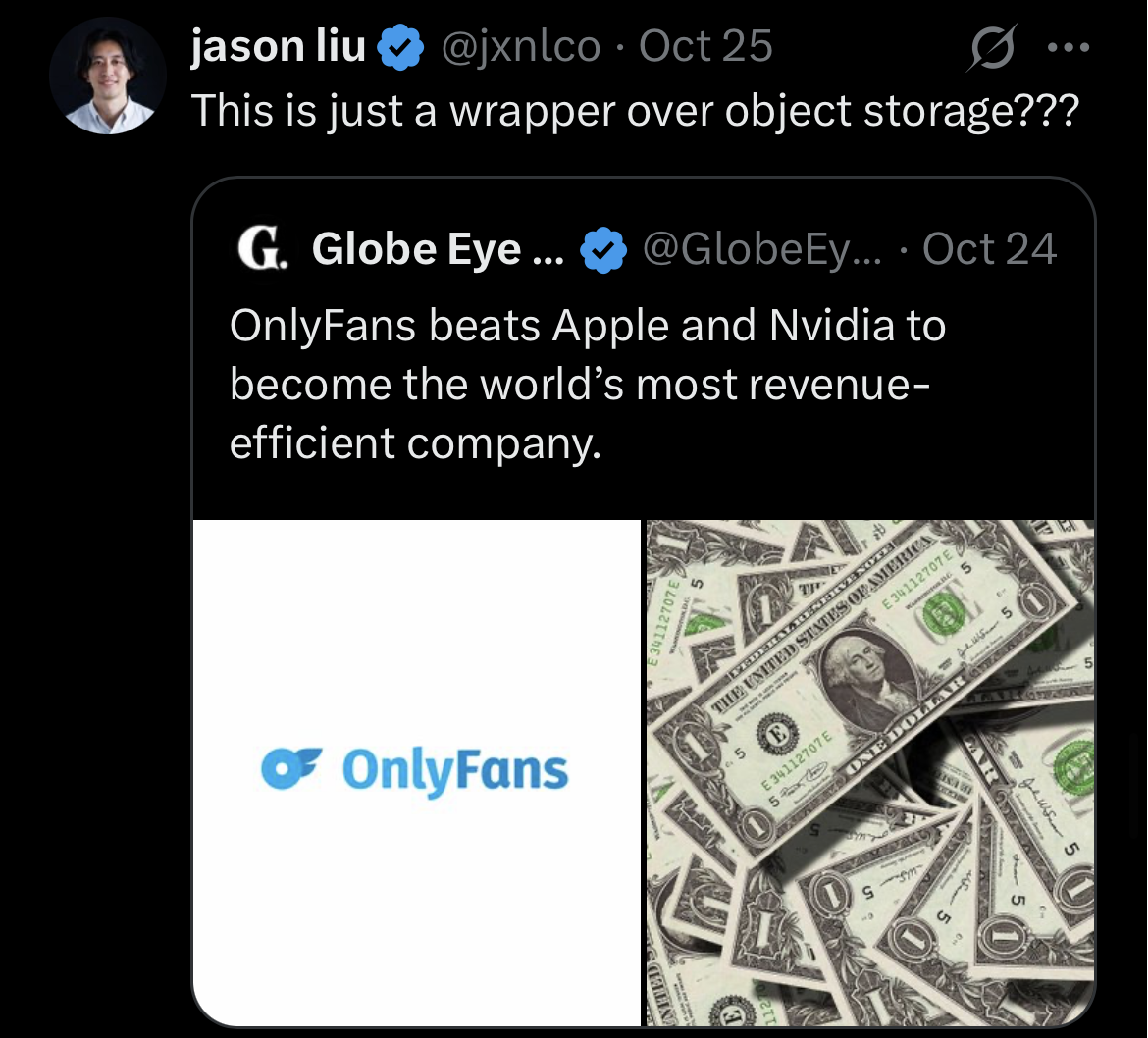The height and width of the screenshot is (1038, 1148).
Task: Click the jason liu display name
Action: pyautogui.click(x=278, y=47)
